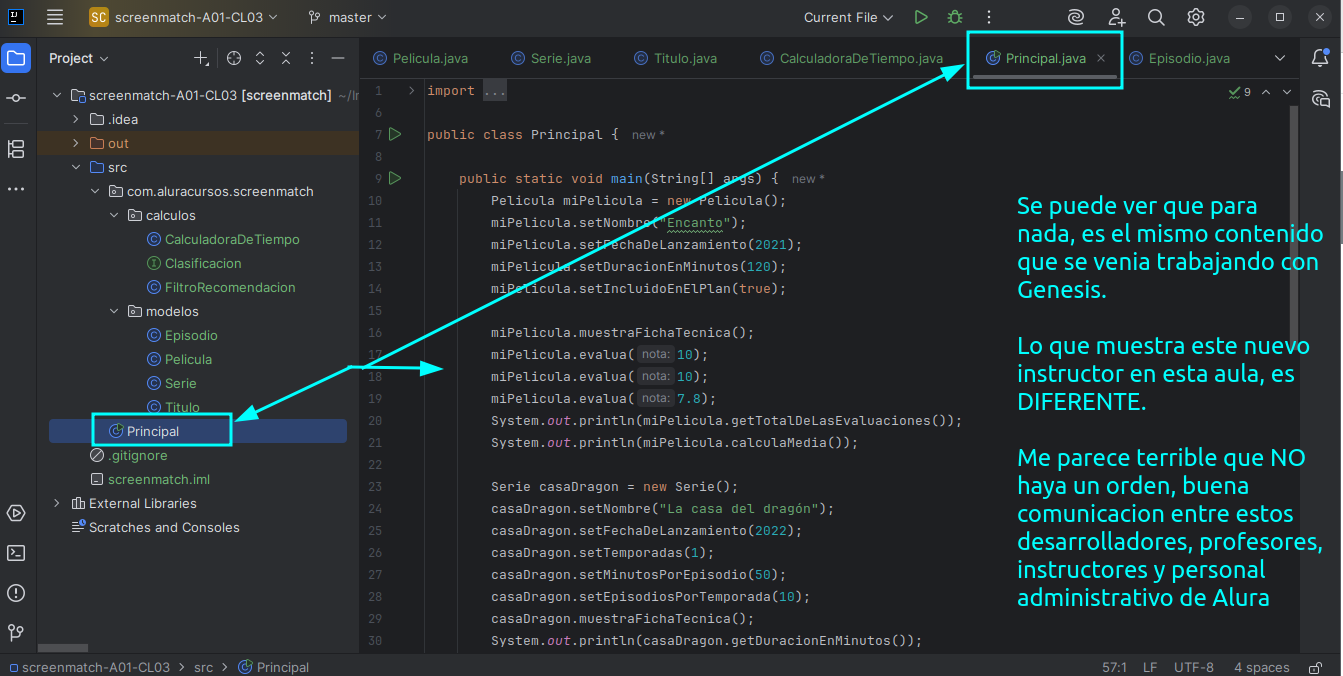Change the LF line separator in the status bar
This screenshot has height=676, width=1343.
click(x=1151, y=667)
